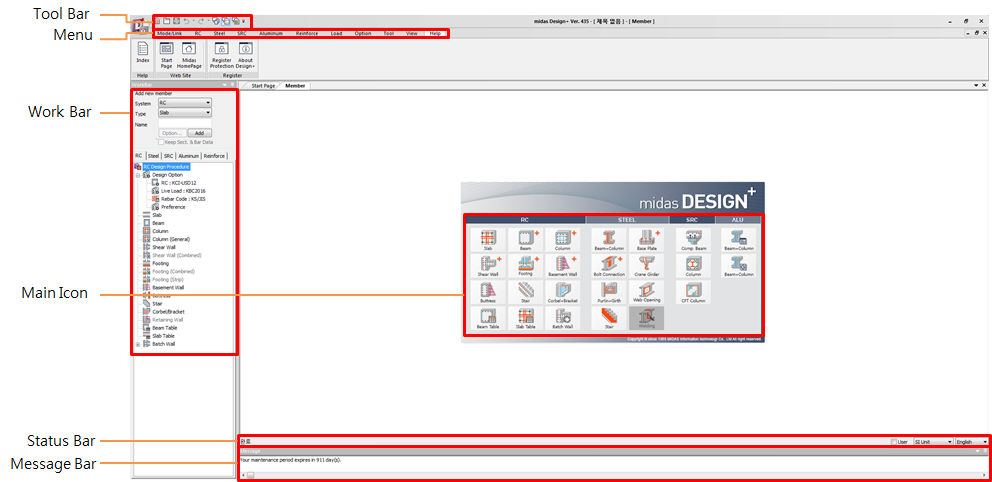Click the Register Protection ribbon icon
This screenshot has width=992, height=482.
(221, 54)
